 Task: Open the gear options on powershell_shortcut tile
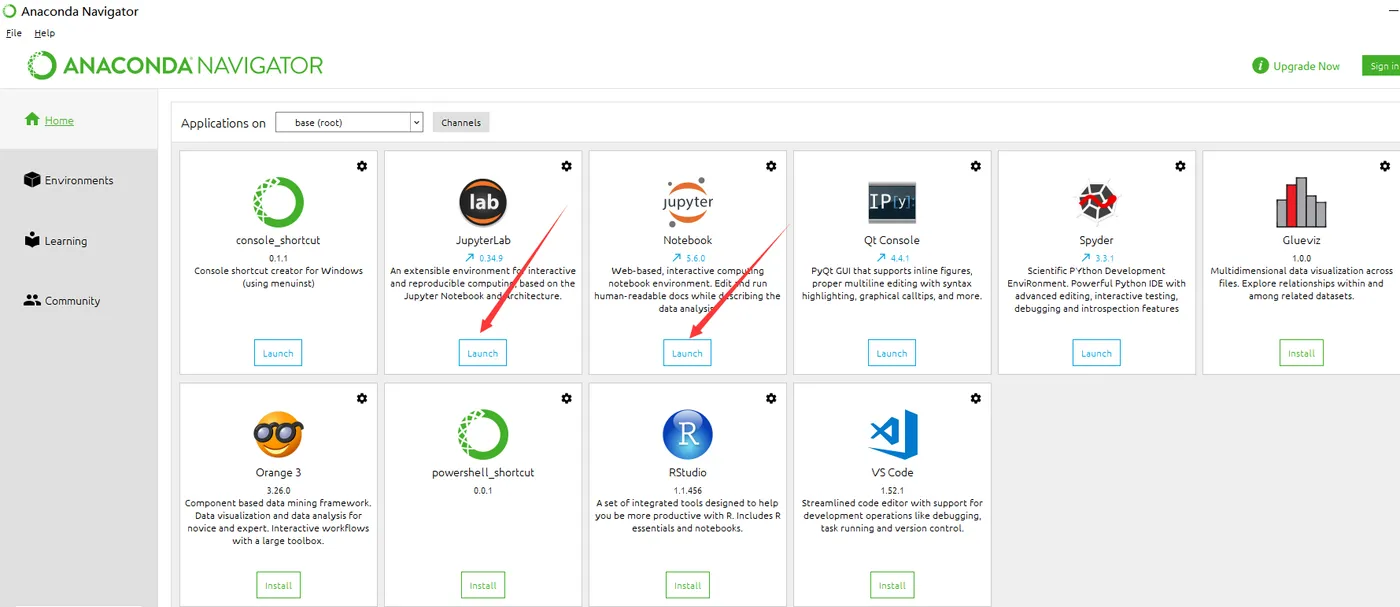tap(566, 398)
